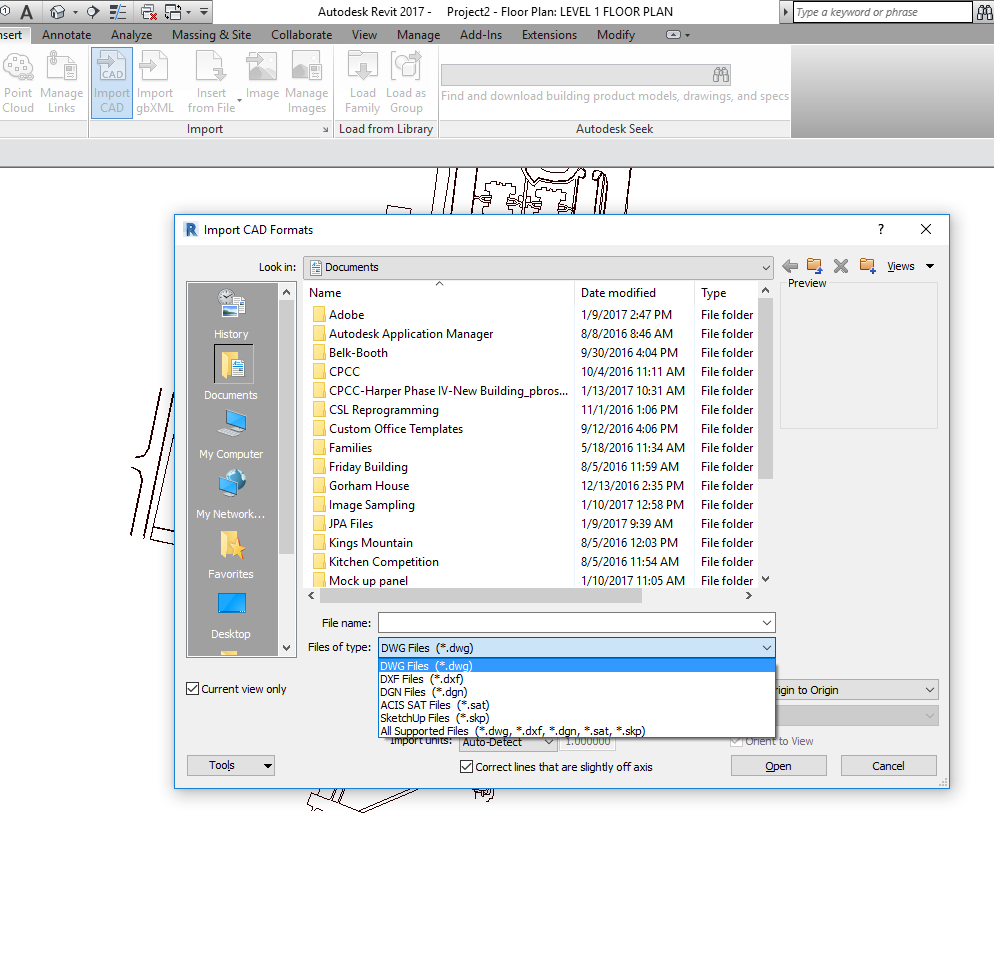Select the Families folder

pyautogui.click(x=351, y=448)
